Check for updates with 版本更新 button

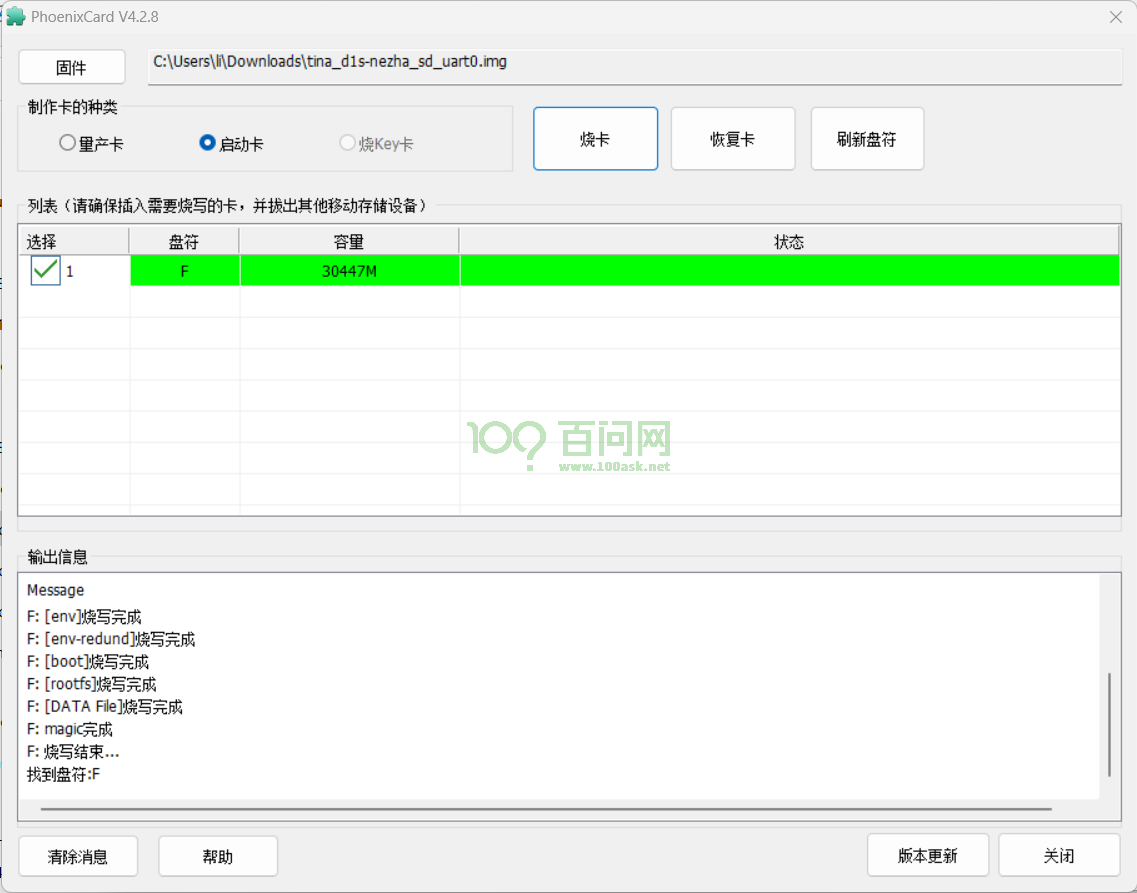pyautogui.click(x=927, y=855)
